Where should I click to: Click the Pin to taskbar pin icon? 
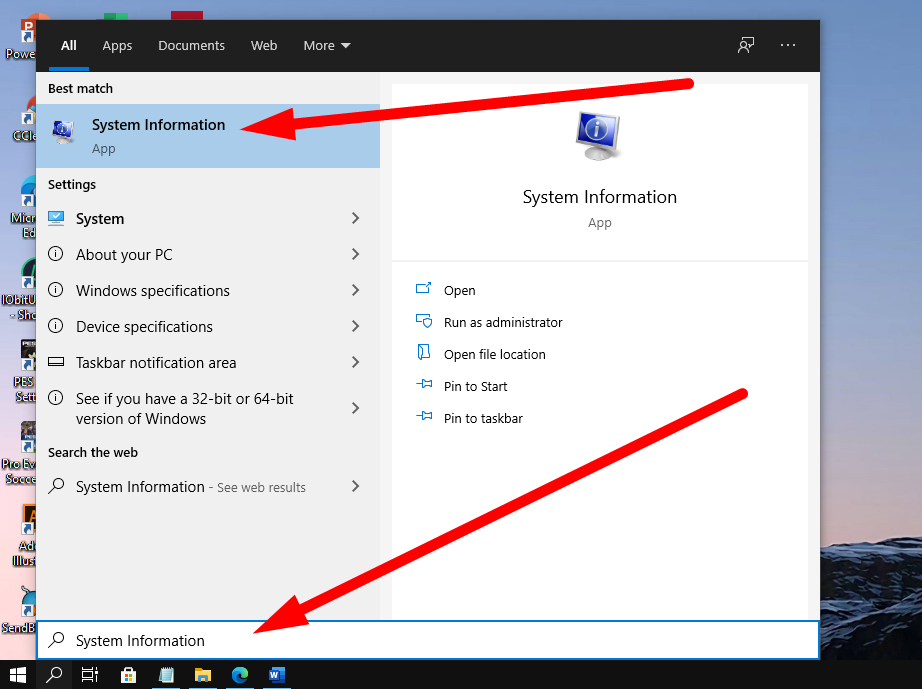tap(423, 416)
